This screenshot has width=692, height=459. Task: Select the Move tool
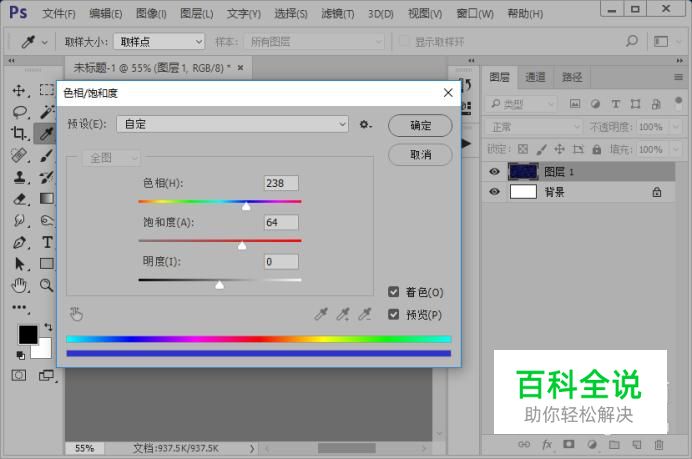pyautogui.click(x=19, y=90)
